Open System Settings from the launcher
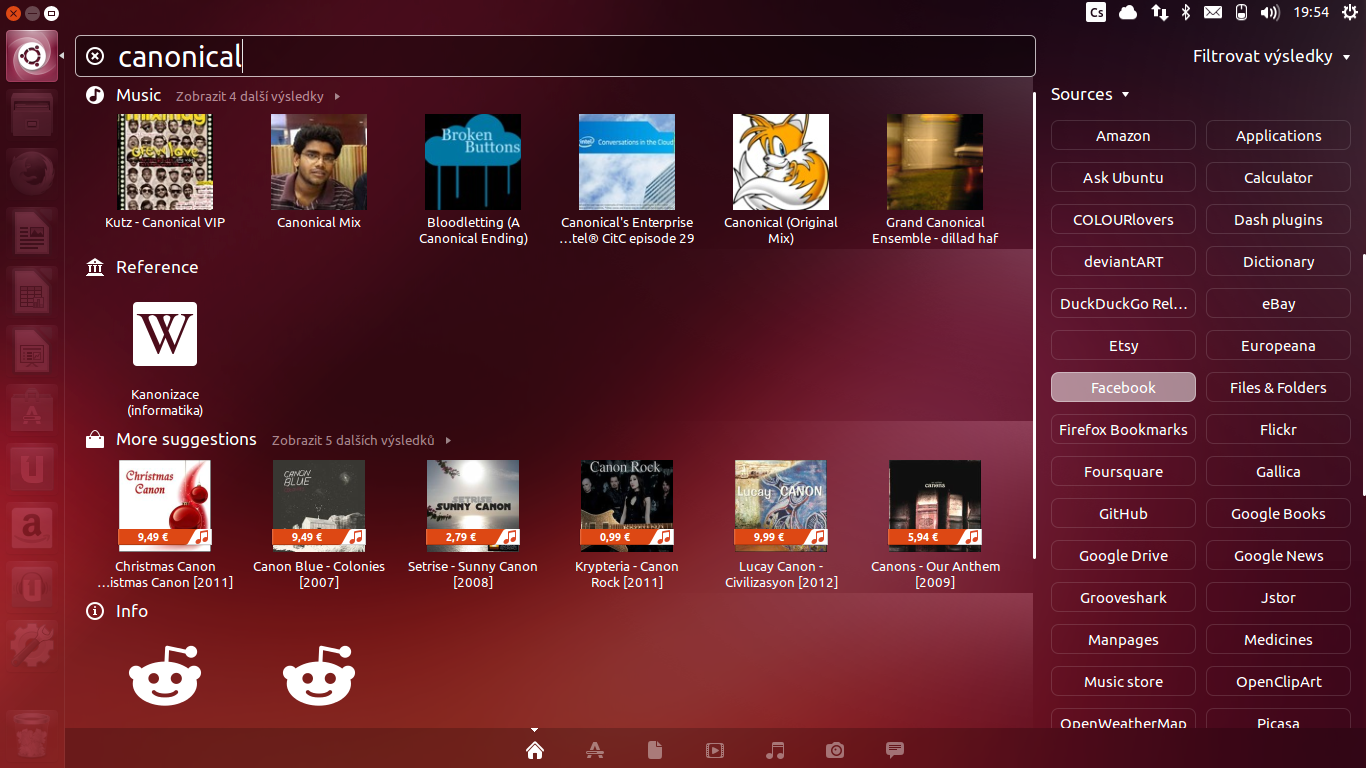 point(31,645)
